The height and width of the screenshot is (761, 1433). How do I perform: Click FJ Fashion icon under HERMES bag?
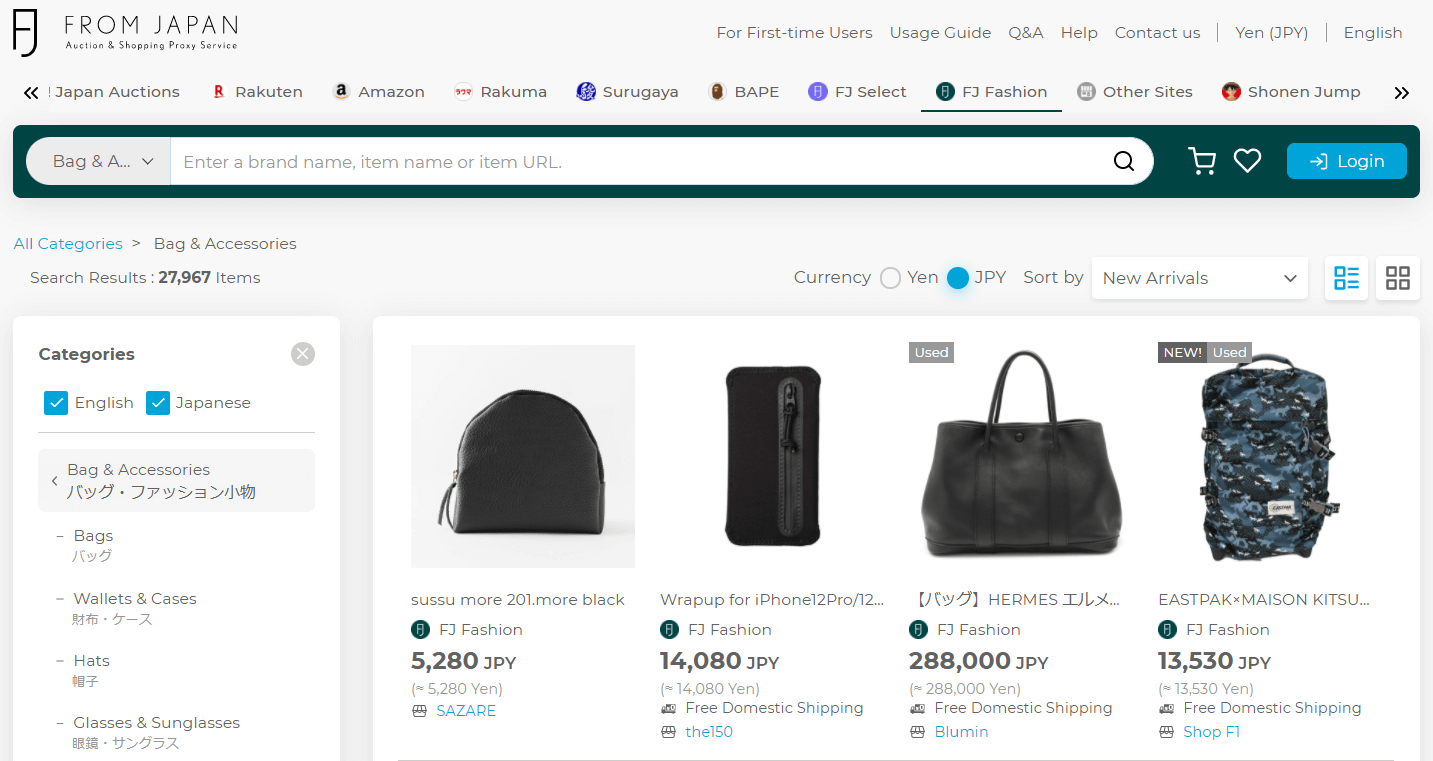pos(918,630)
